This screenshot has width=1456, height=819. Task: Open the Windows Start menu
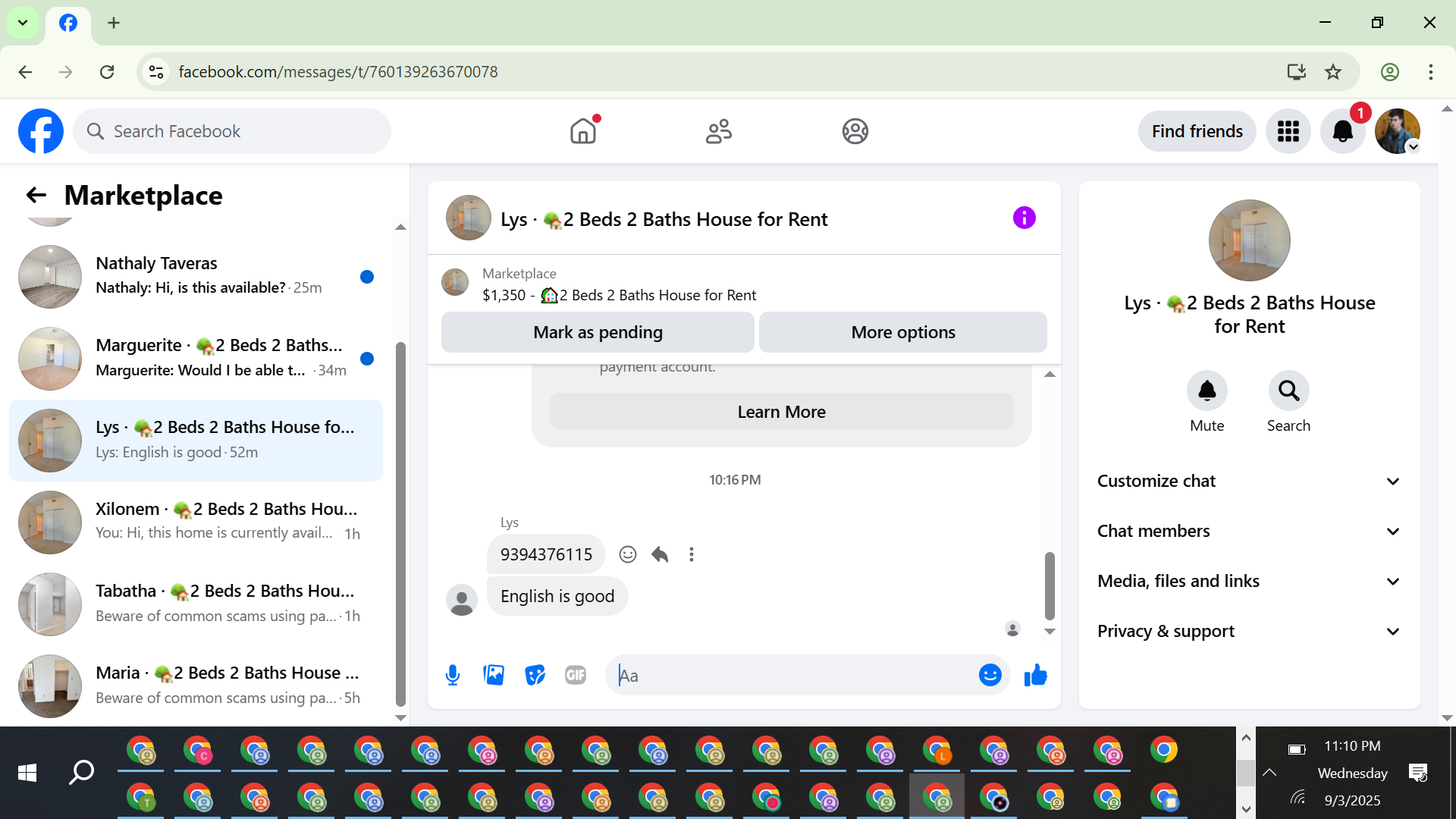point(27,773)
